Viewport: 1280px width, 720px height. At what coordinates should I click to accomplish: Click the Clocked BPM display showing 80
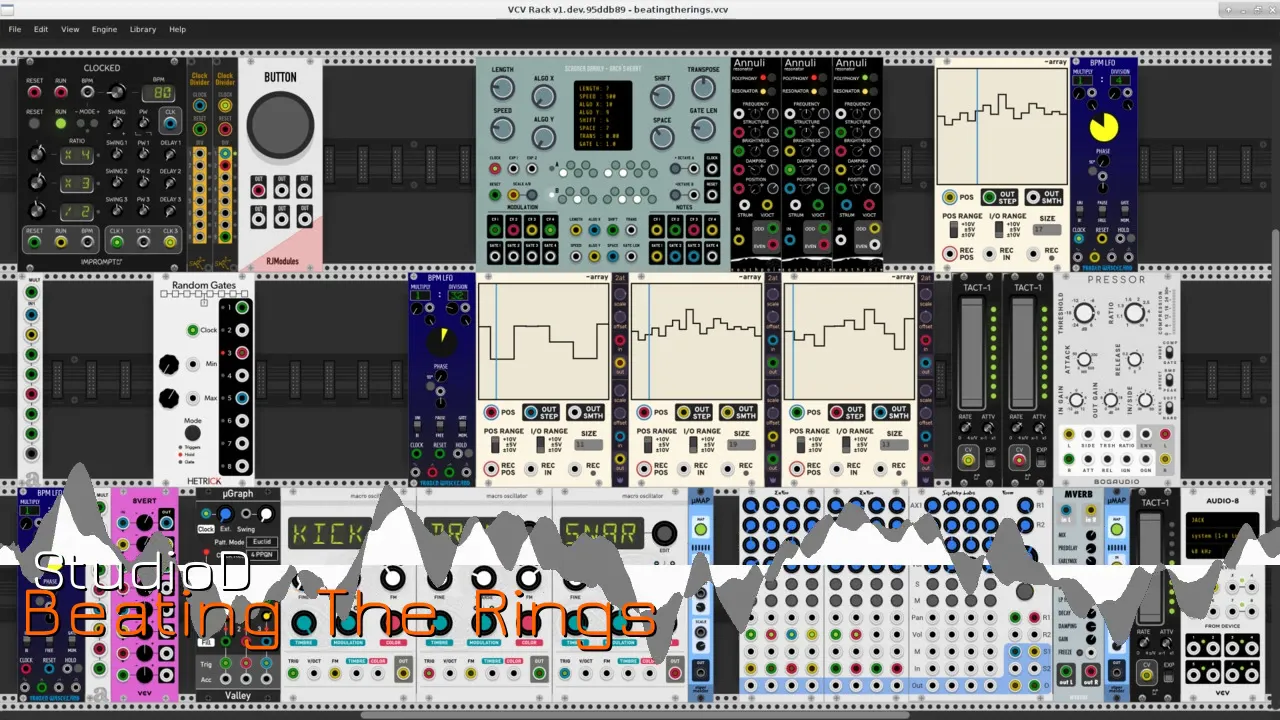pos(158,93)
